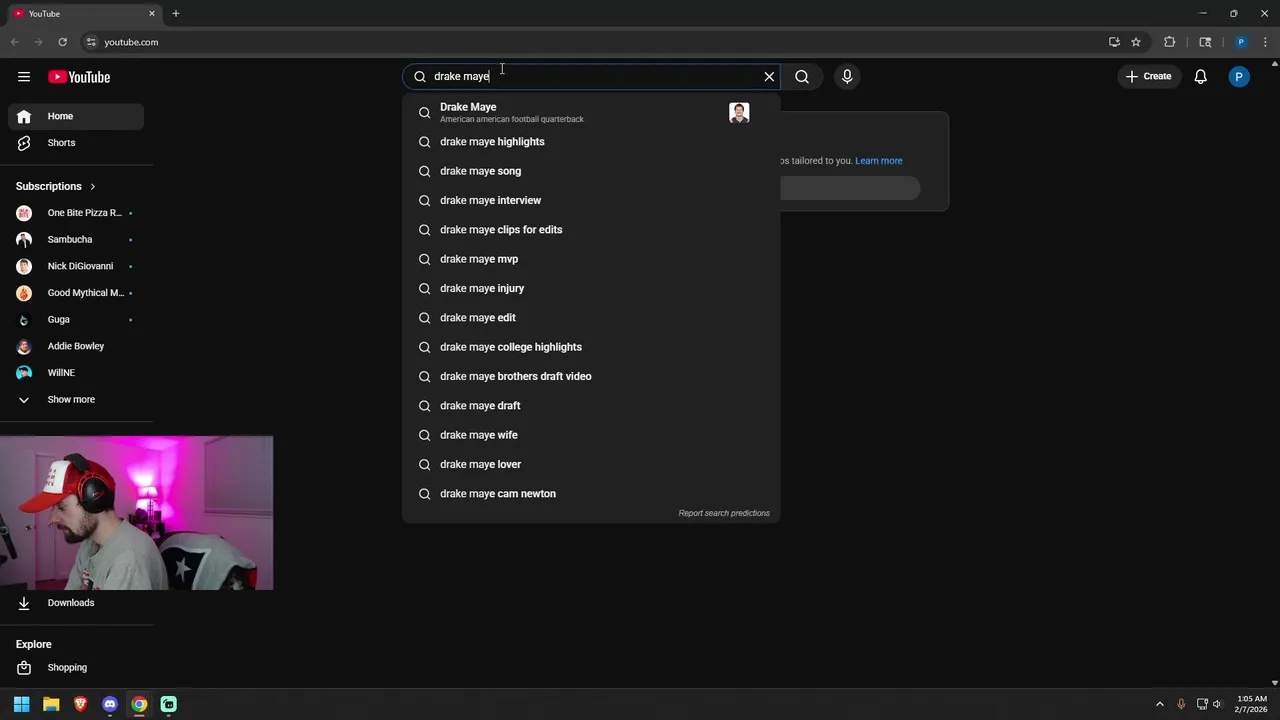The height and width of the screenshot is (720, 1280).
Task: Click the Create button
Action: (x=1148, y=77)
